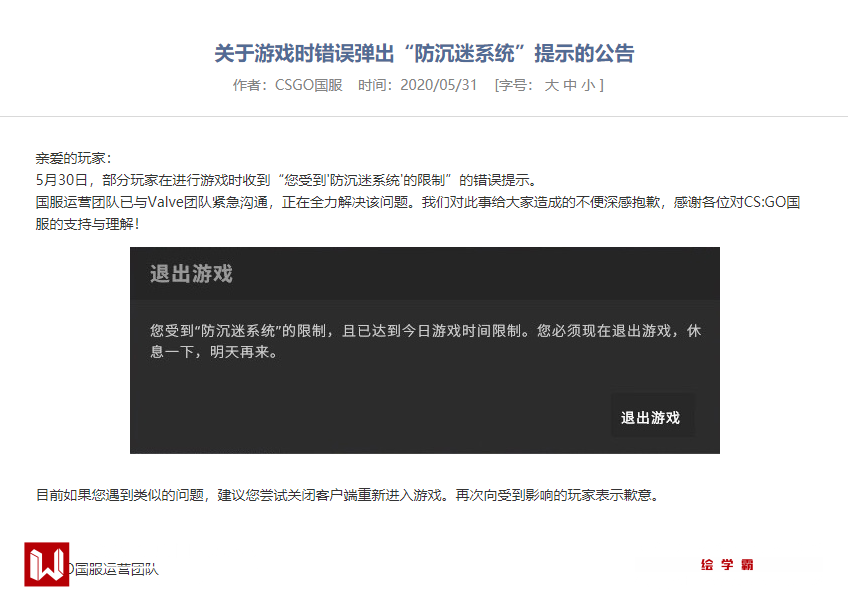Click the 退出游戏 button in dialog
Image resolution: width=848 pixels, height=604 pixels.
(x=651, y=417)
